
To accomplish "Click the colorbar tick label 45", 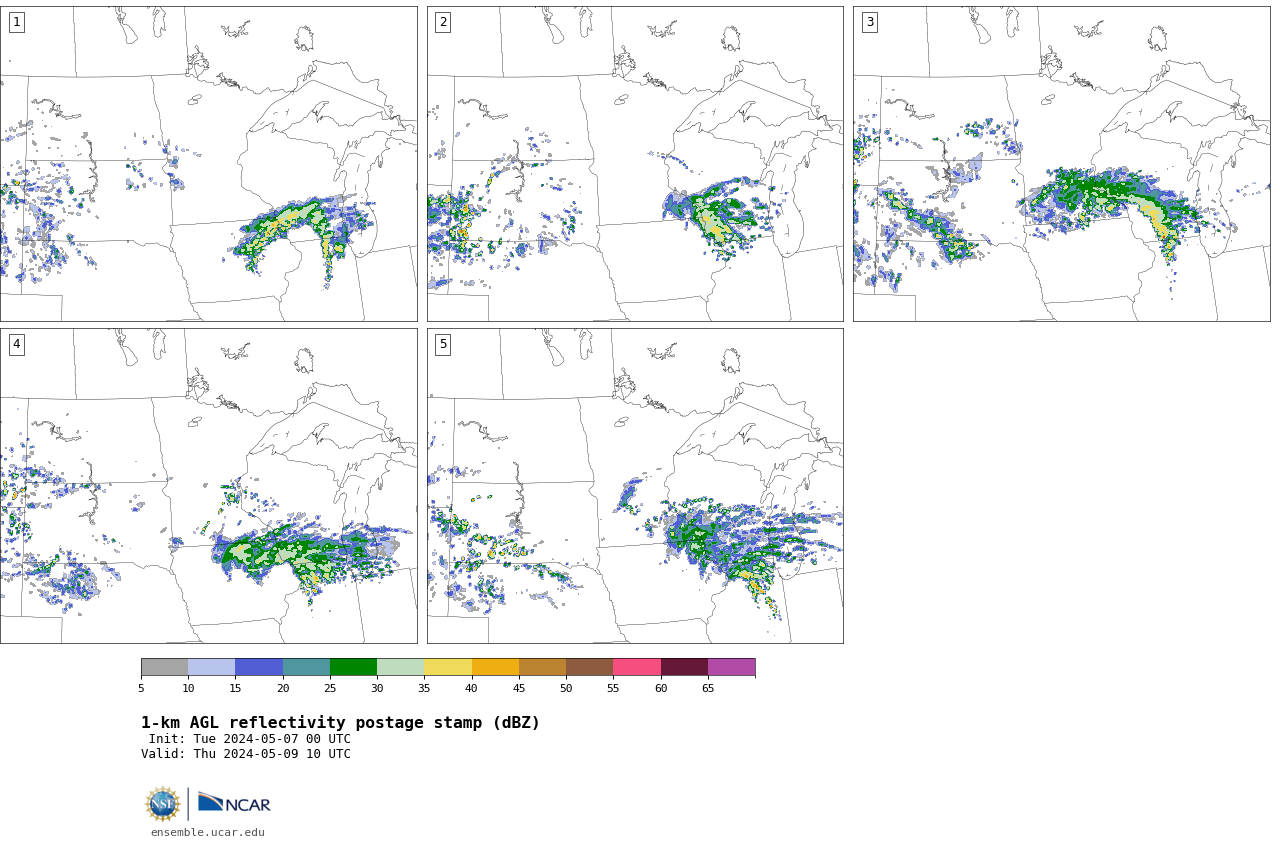I will pos(519,688).
